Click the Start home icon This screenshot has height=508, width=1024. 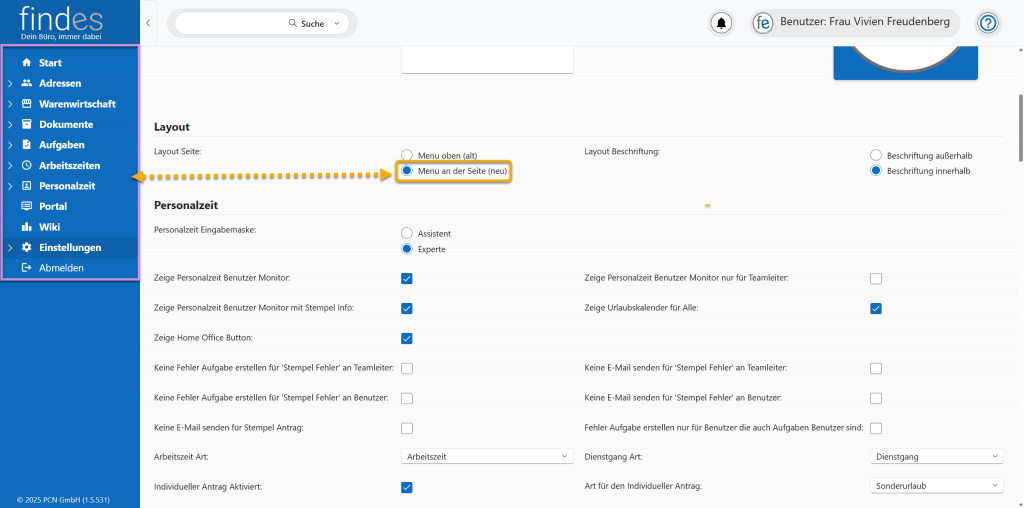[x=27, y=63]
